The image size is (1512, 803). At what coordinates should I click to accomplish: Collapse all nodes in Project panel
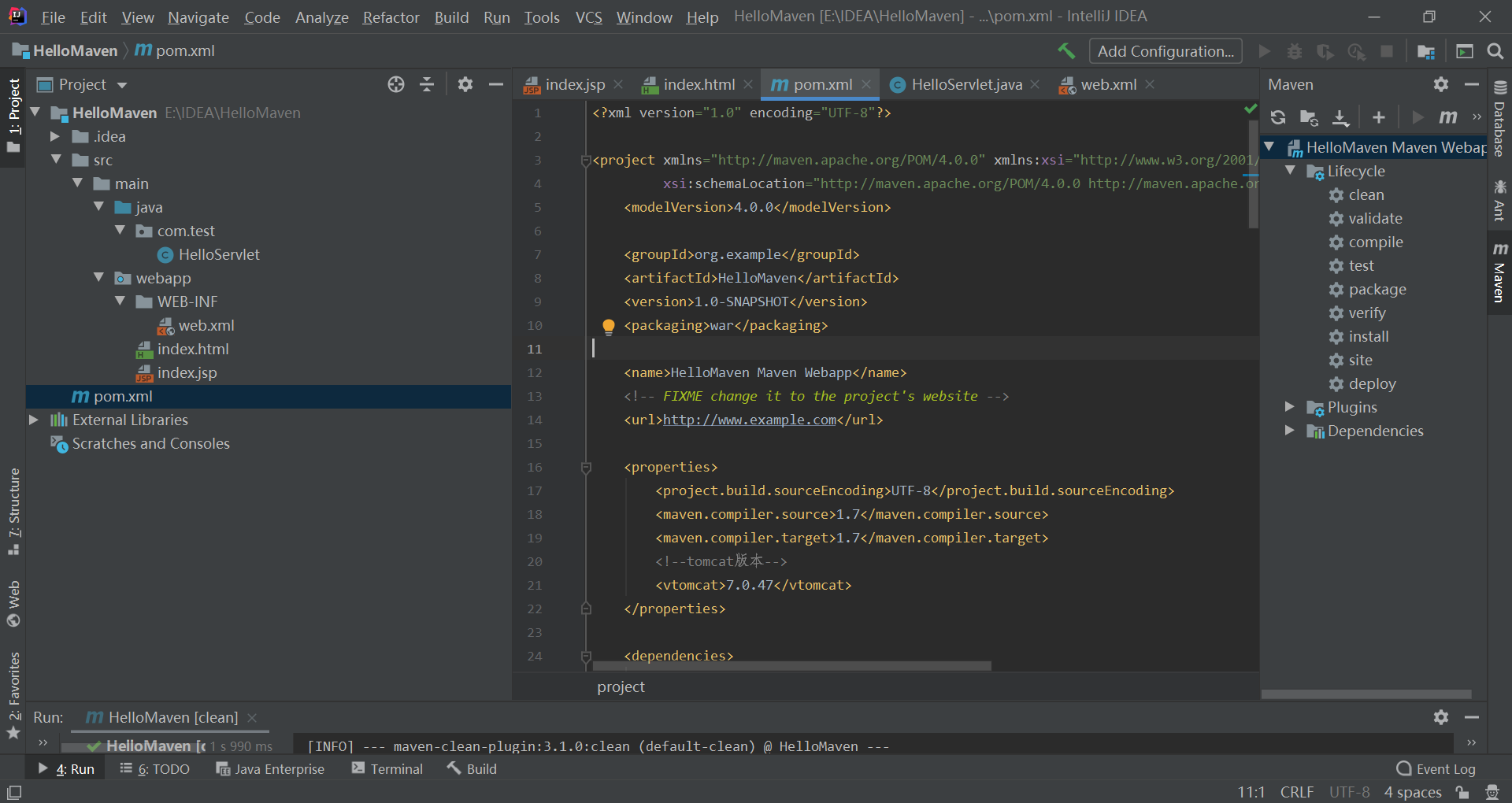(x=426, y=84)
